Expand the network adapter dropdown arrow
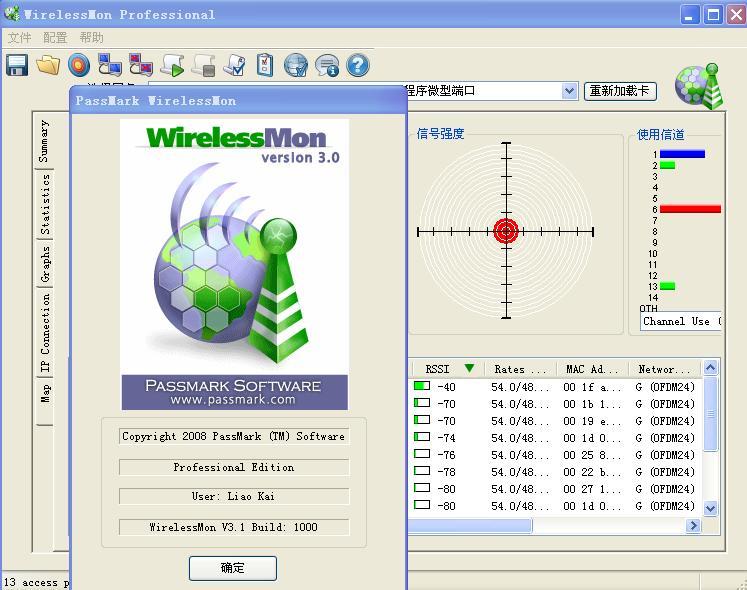The width and height of the screenshot is (747, 590). tap(569, 91)
